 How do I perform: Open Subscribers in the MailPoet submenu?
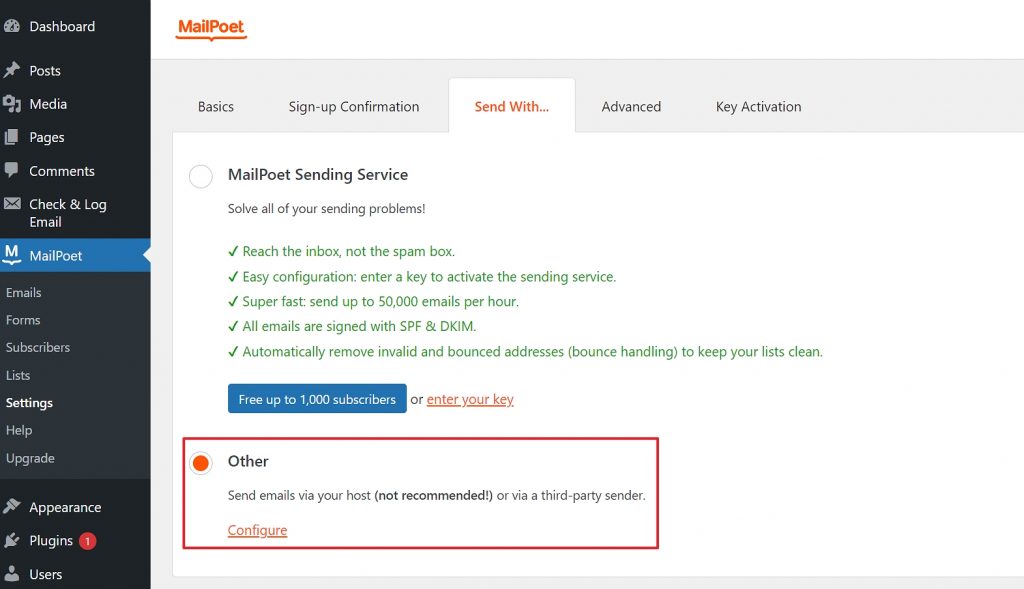tap(38, 347)
